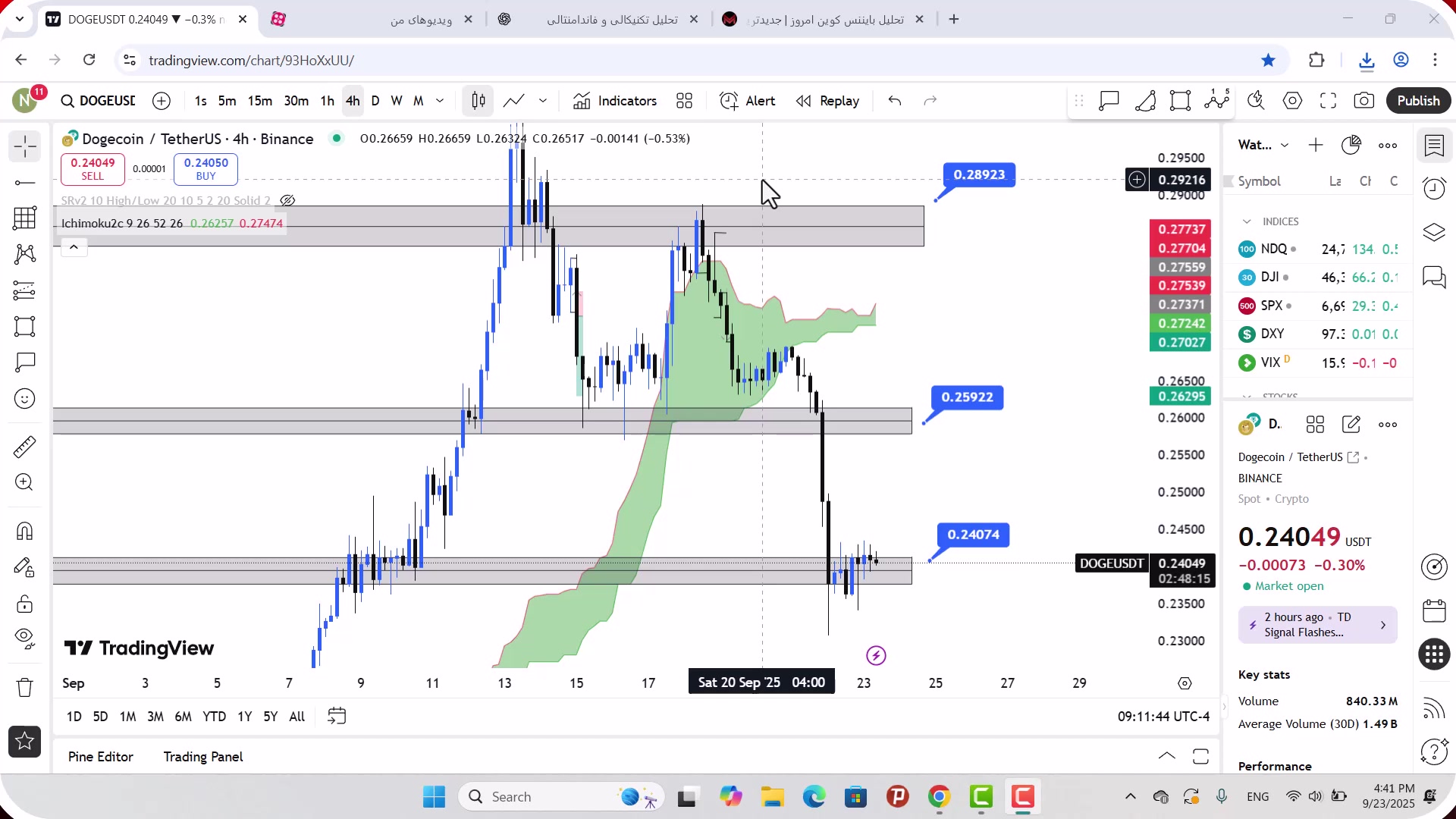This screenshot has width=1456, height=819.
Task: Switch to 15m timeframe
Action: (260, 101)
